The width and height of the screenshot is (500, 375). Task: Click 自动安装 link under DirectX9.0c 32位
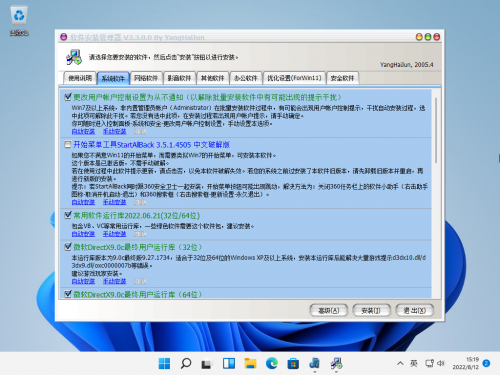tap(83, 281)
